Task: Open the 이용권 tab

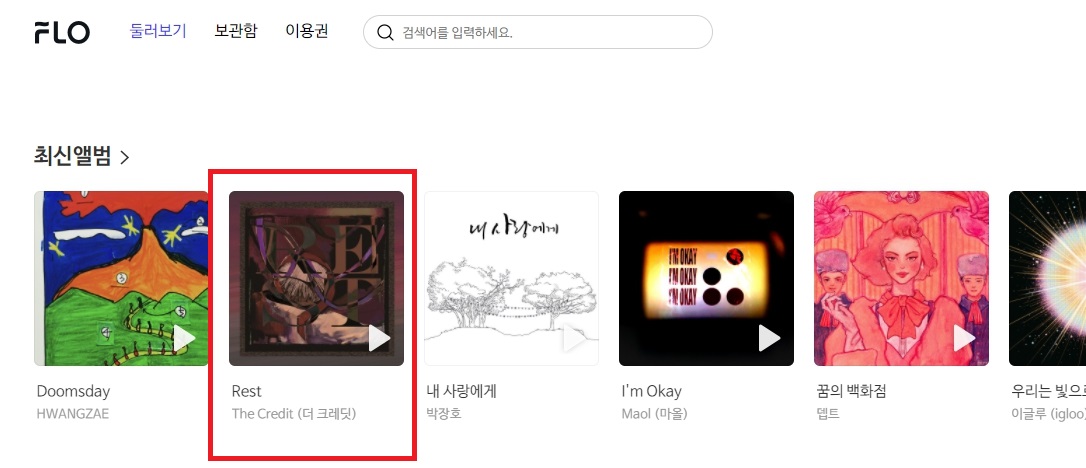Action: [307, 31]
